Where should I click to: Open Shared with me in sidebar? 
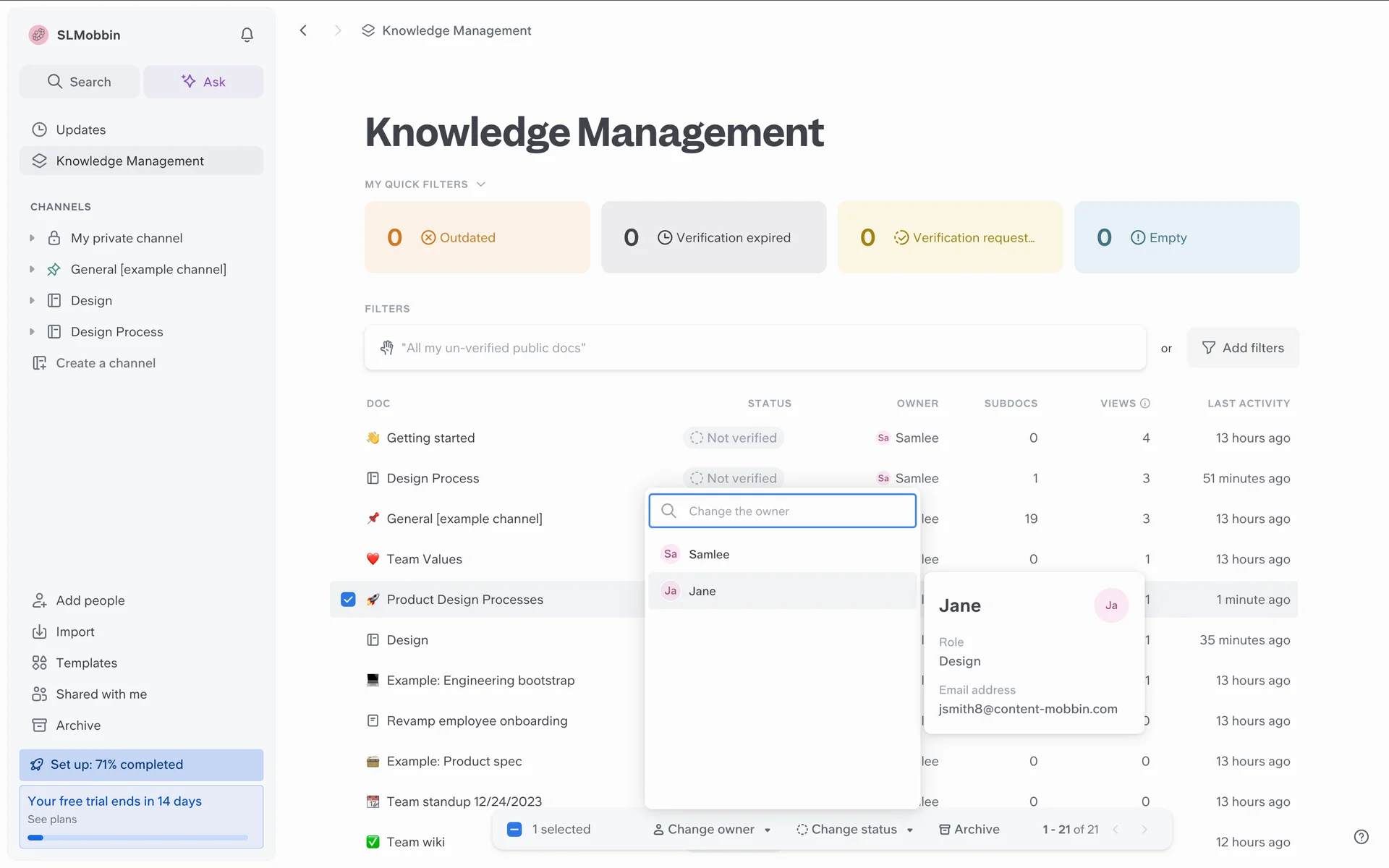tap(101, 694)
